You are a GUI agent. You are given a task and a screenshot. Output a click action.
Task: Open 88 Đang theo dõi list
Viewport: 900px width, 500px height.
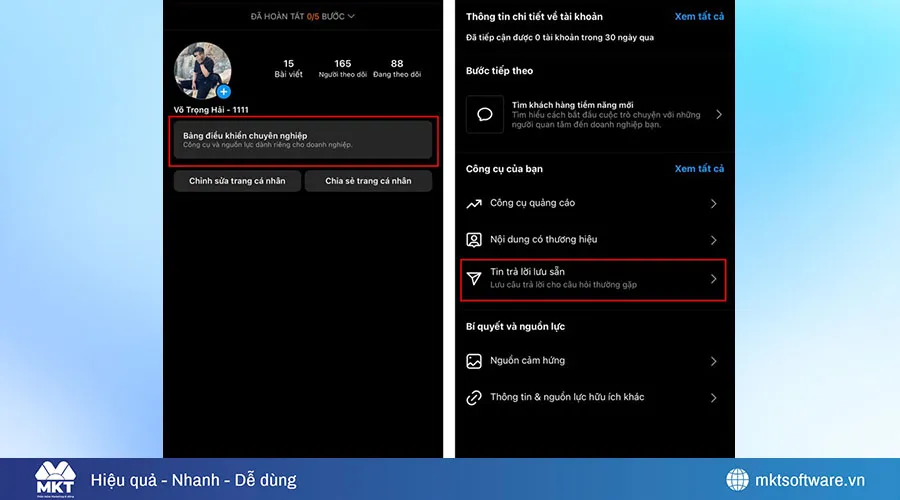[x=397, y=68]
